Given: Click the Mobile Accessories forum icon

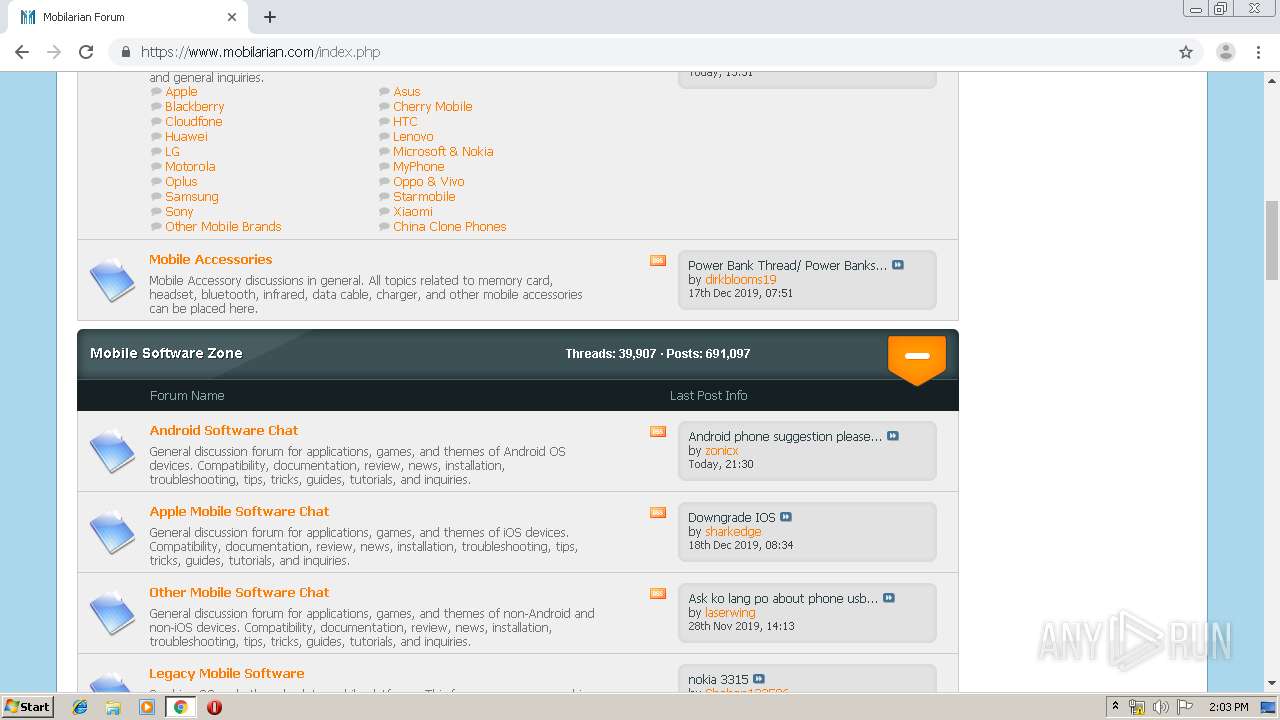Looking at the screenshot, I should click(112, 281).
